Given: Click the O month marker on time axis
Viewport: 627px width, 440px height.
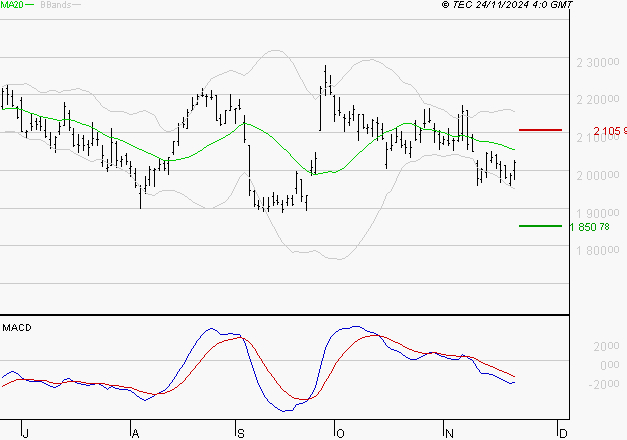Looking at the screenshot, I should (340, 433).
